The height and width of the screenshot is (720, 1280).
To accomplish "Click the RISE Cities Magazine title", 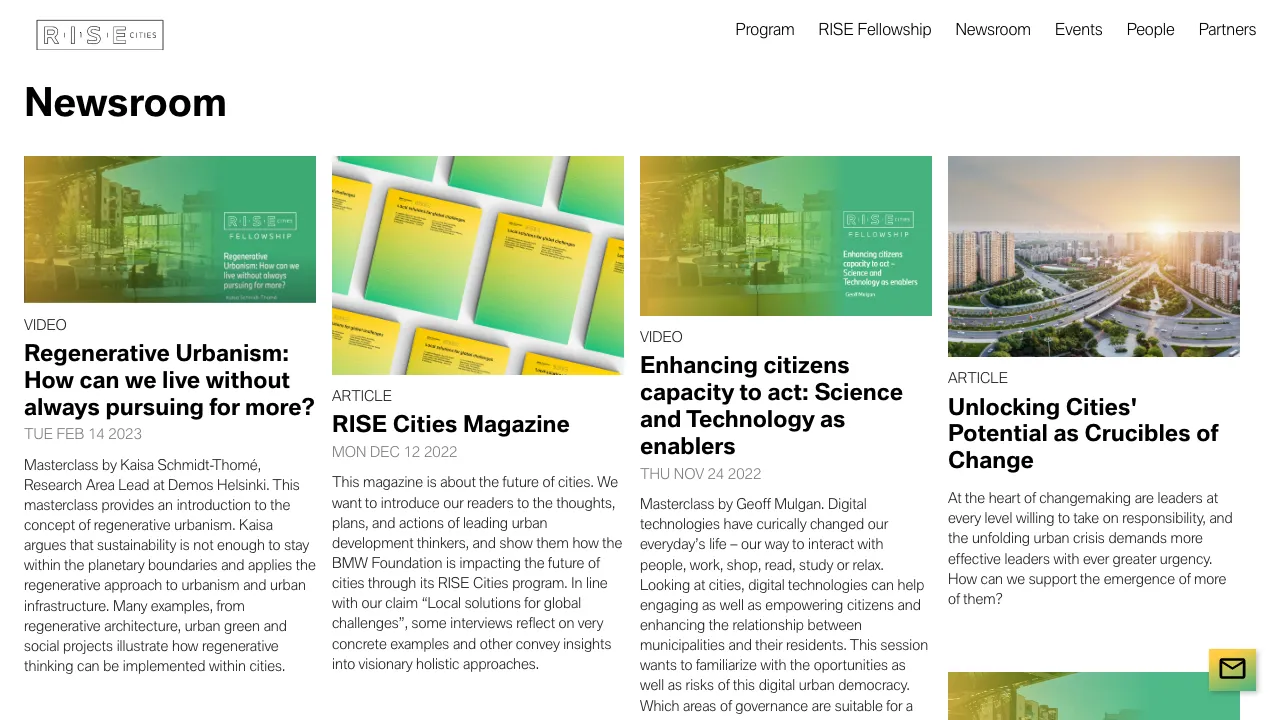I will 450,424.
